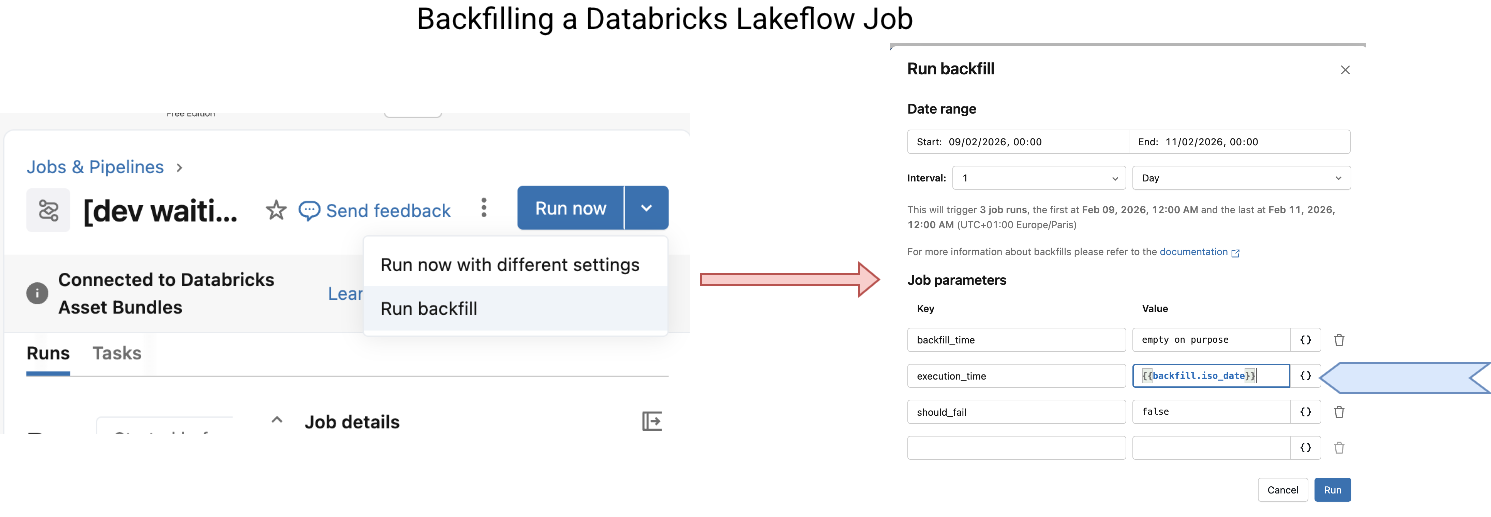Delete the should_fail parameter row
The image size is (1491, 517).
coord(1339,412)
